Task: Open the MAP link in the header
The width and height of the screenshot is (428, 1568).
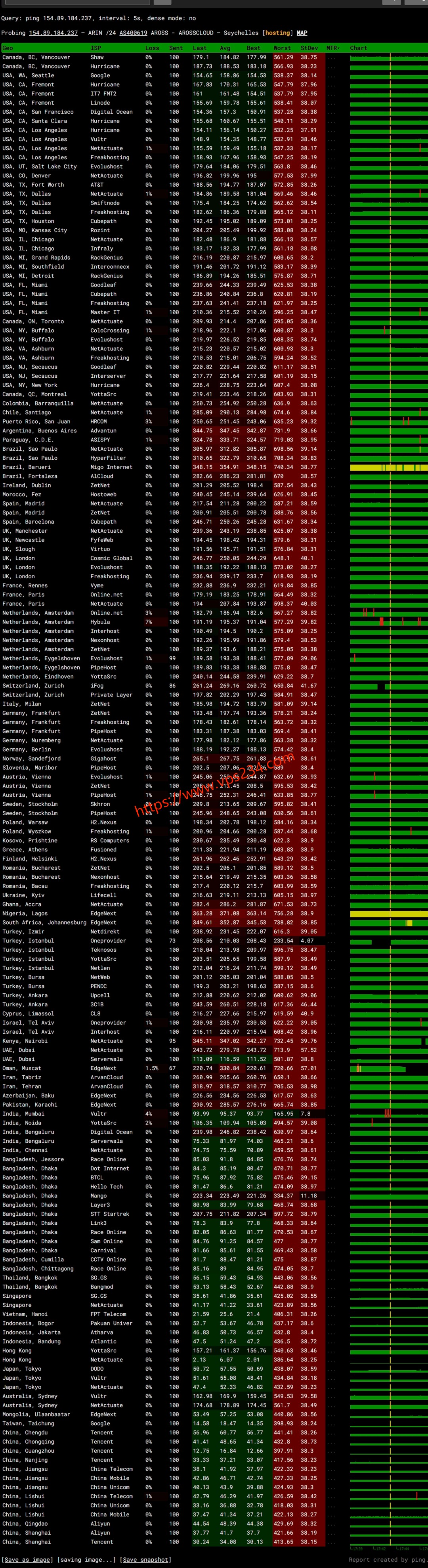Action: pos(302,33)
